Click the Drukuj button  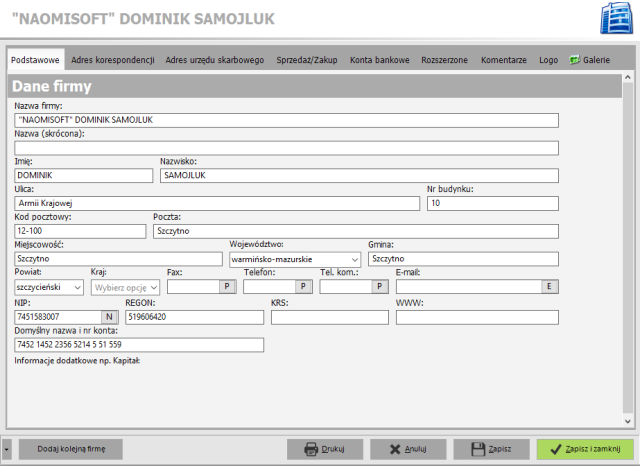pyautogui.click(x=325, y=449)
